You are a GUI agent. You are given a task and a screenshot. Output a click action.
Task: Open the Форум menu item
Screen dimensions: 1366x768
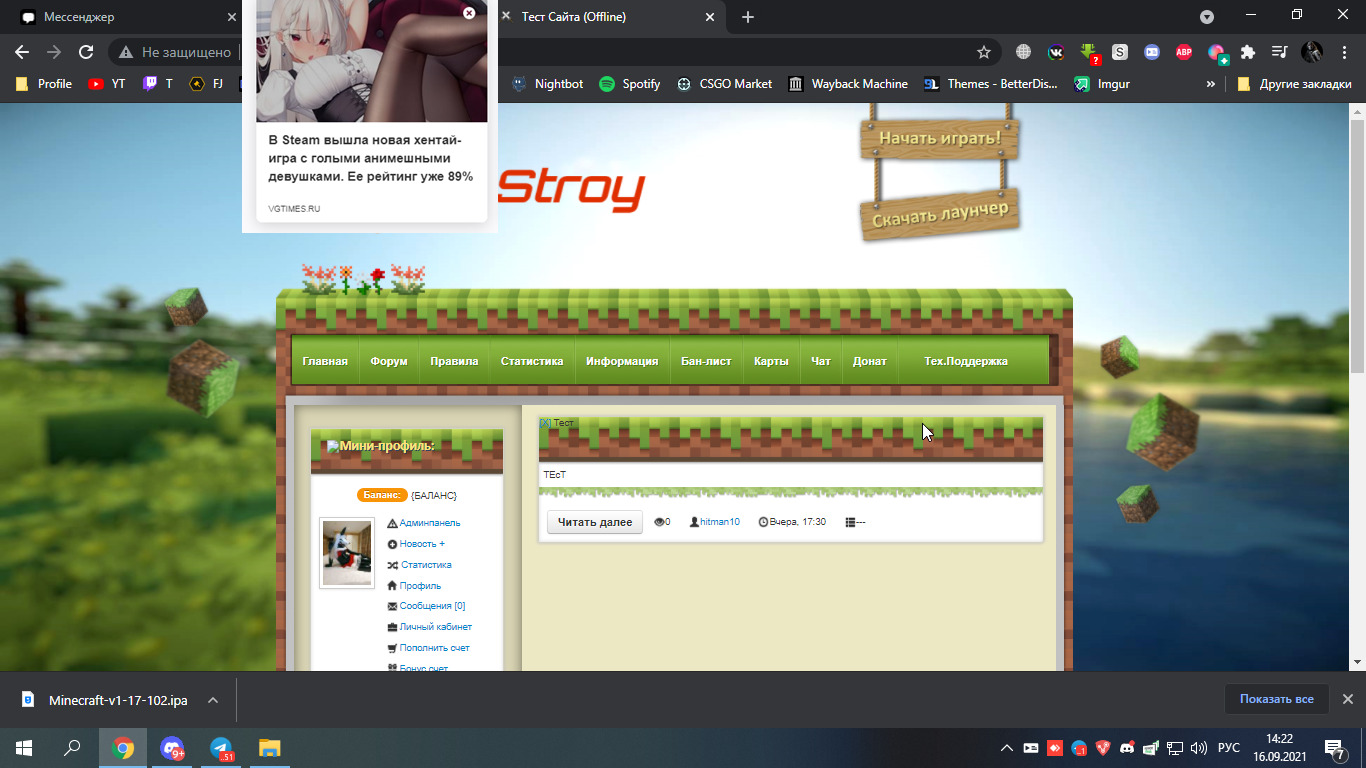[x=388, y=361]
